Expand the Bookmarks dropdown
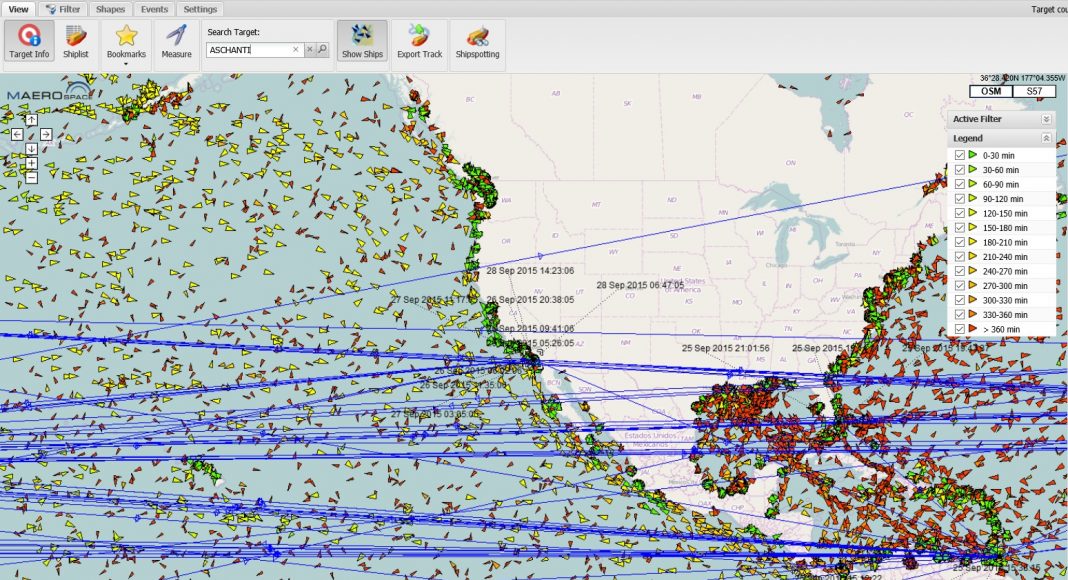This screenshot has width=1068, height=580. click(x=126, y=64)
